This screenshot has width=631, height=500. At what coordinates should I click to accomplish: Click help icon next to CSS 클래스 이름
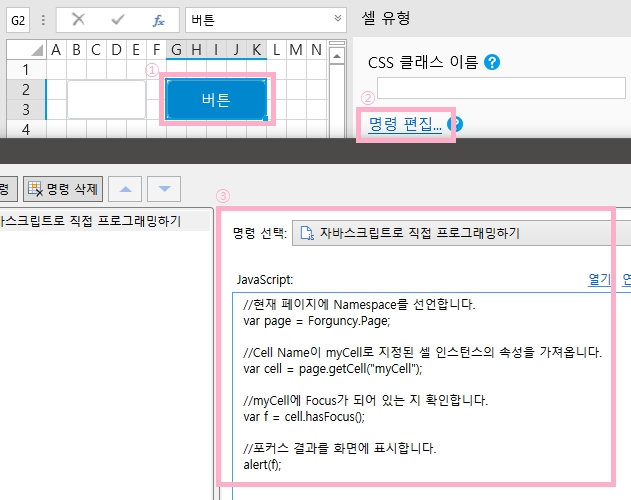[491, 62]
